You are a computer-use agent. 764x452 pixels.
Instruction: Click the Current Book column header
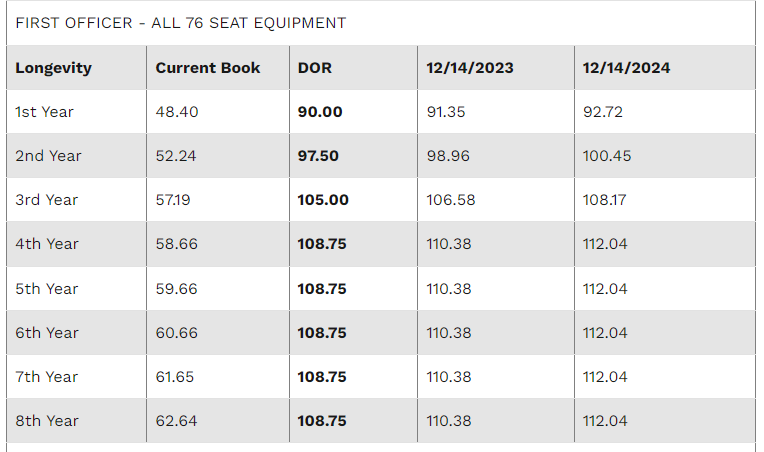207,68
